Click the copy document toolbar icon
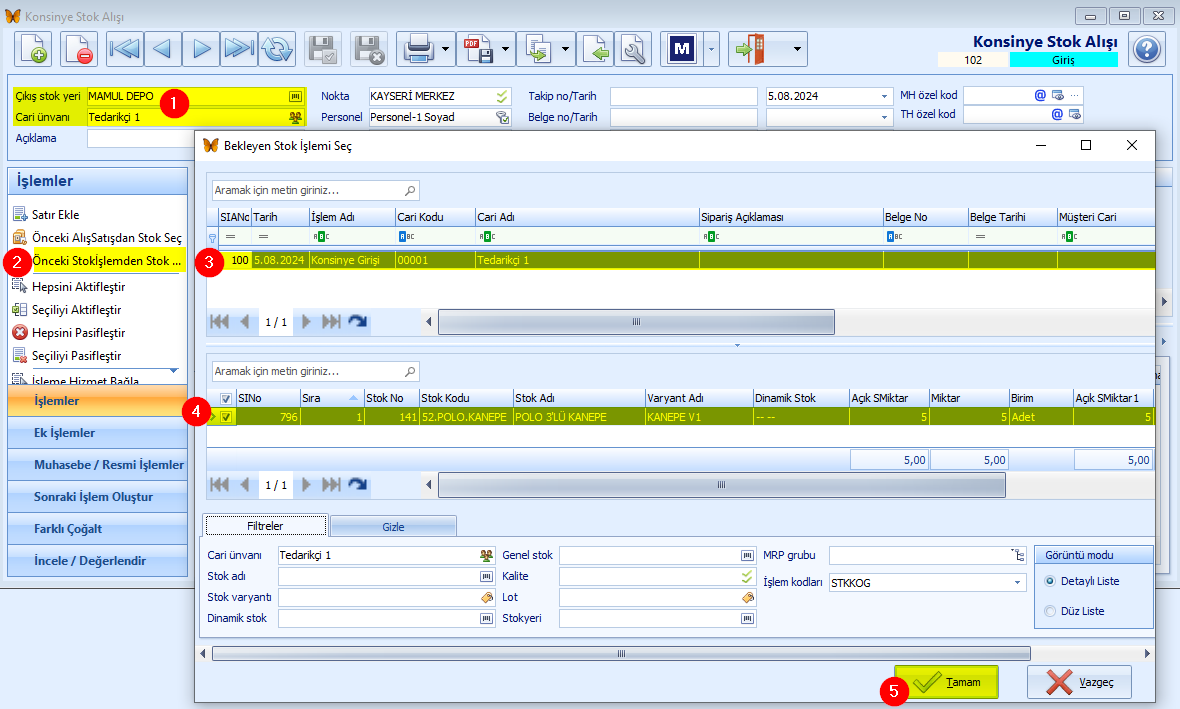This screenshot has width=1180, height=709. (x=539, y=50)
